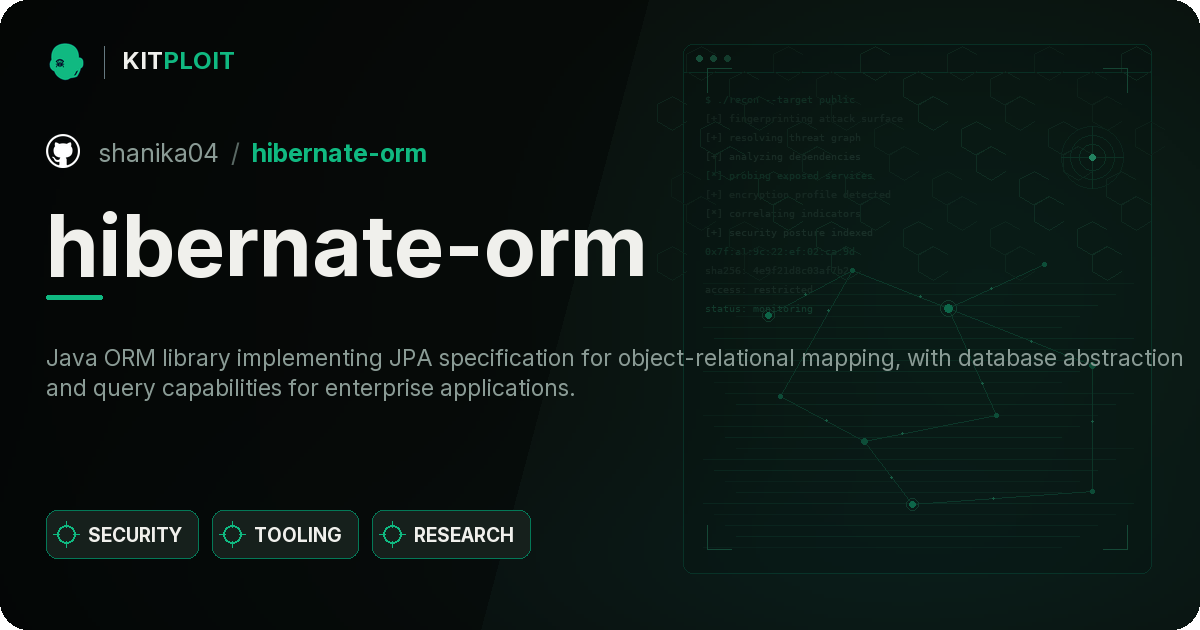Select the SECURITY tag badge
Viewport: 1200px width, 630px height.
(122, 535)
